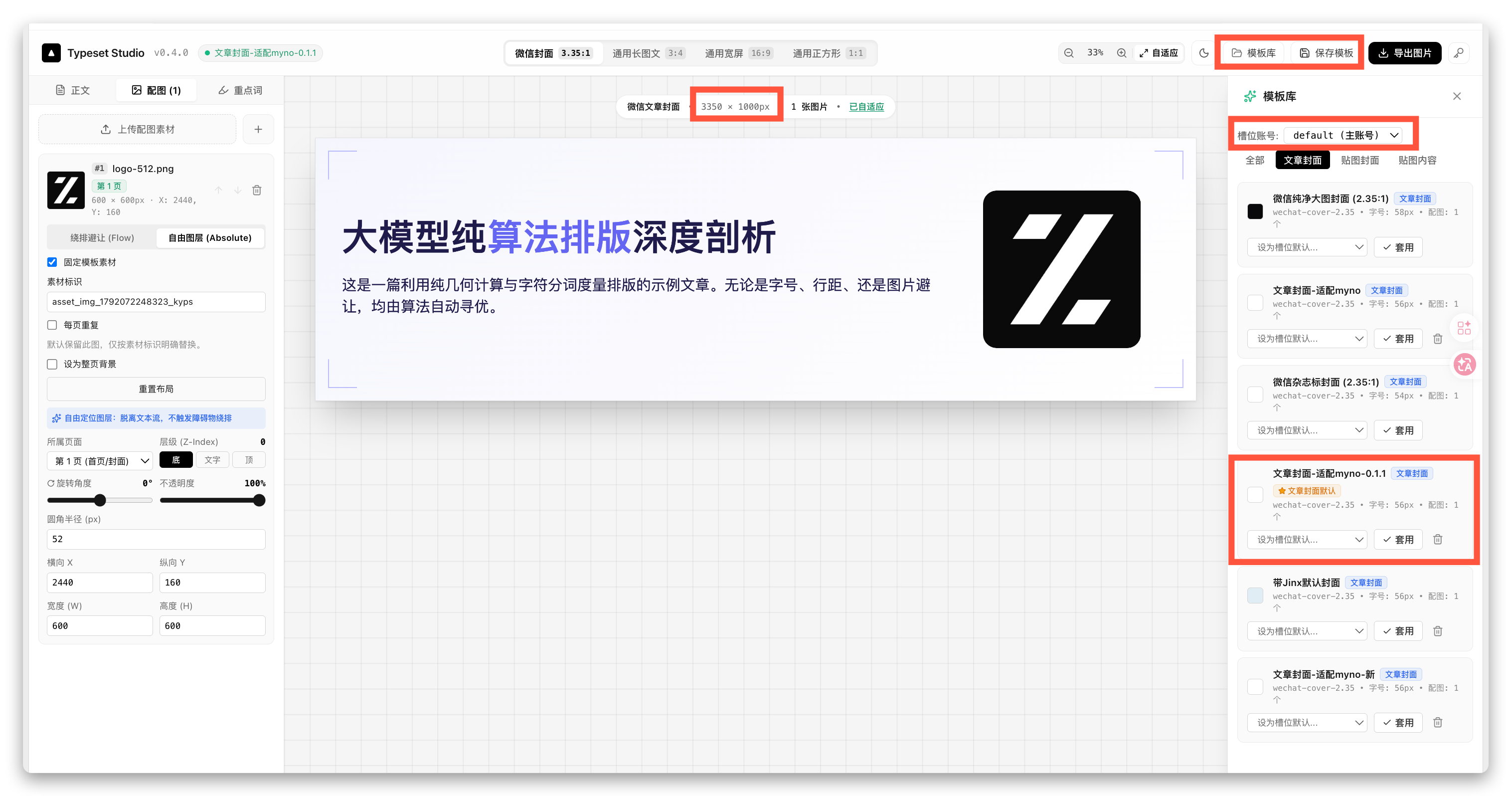Delete the 带Jinx默认封面 template

click(1437, 631)
